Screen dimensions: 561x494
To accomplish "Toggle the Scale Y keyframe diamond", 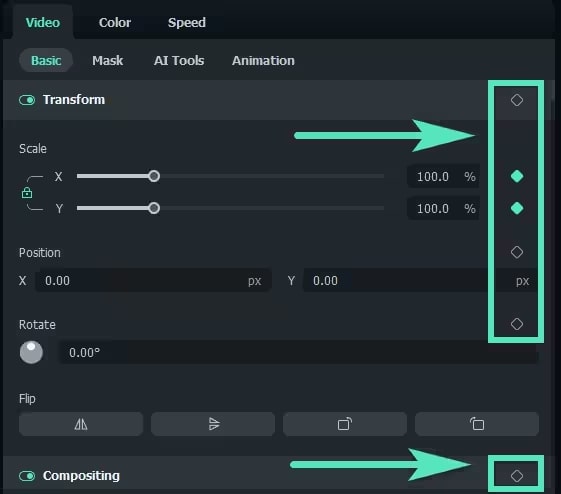I will coord(517,208).
